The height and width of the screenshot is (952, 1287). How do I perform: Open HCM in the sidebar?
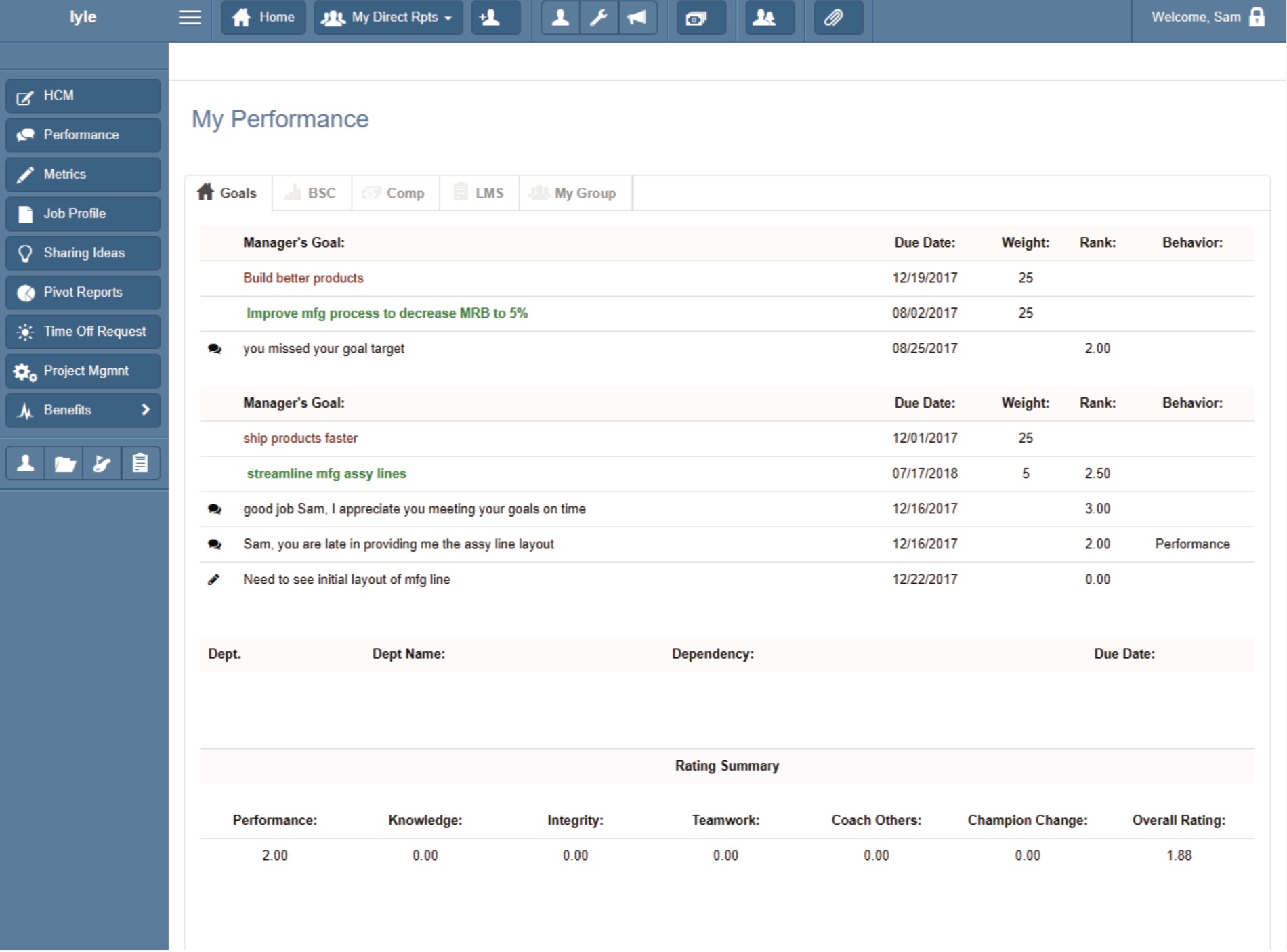pos(83,96)
